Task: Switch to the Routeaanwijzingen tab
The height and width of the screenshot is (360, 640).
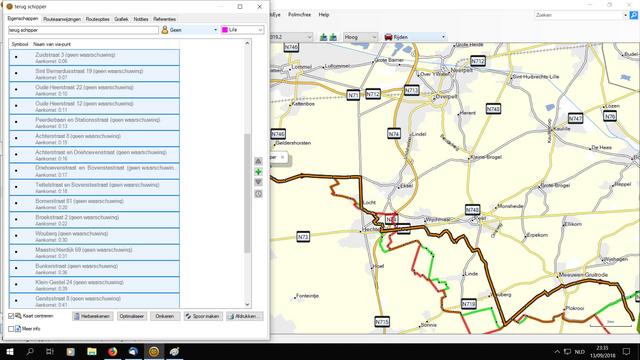Action: (x=62, y=19)
